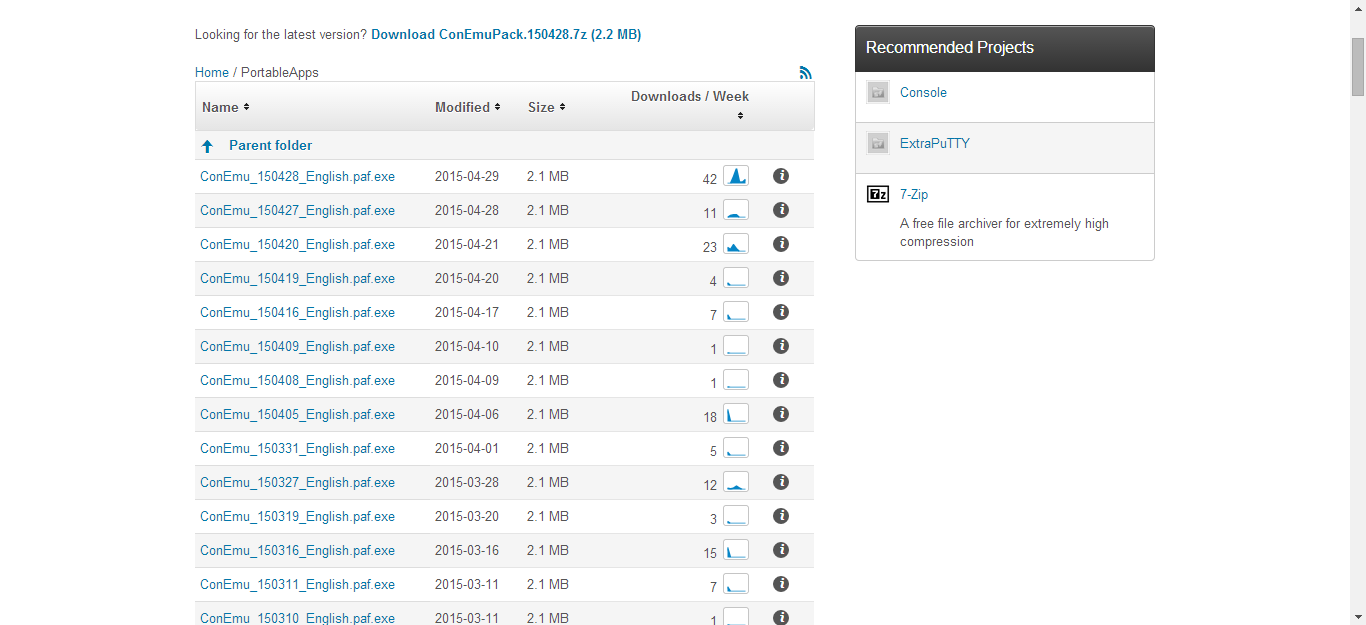Click the 7-Zip logo icon
The image size is (1366, 625).
pyautogui.click(x=878, y=195)
